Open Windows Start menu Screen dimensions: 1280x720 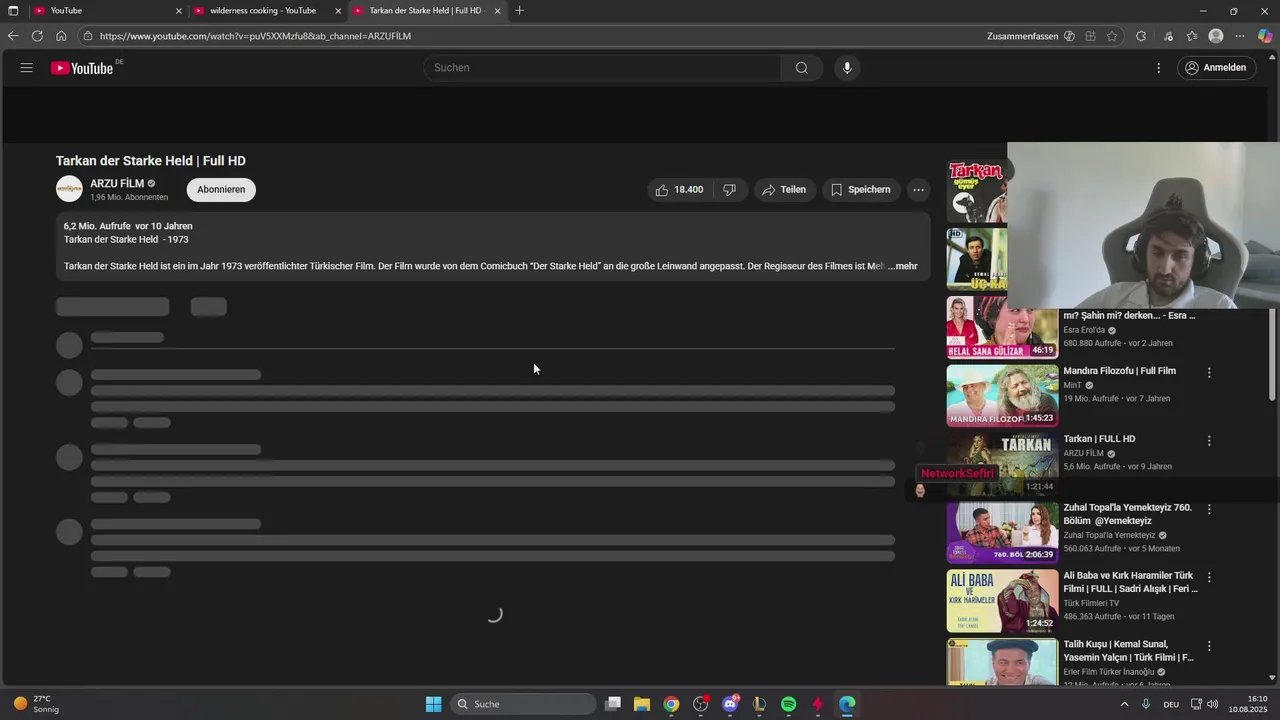433,704
